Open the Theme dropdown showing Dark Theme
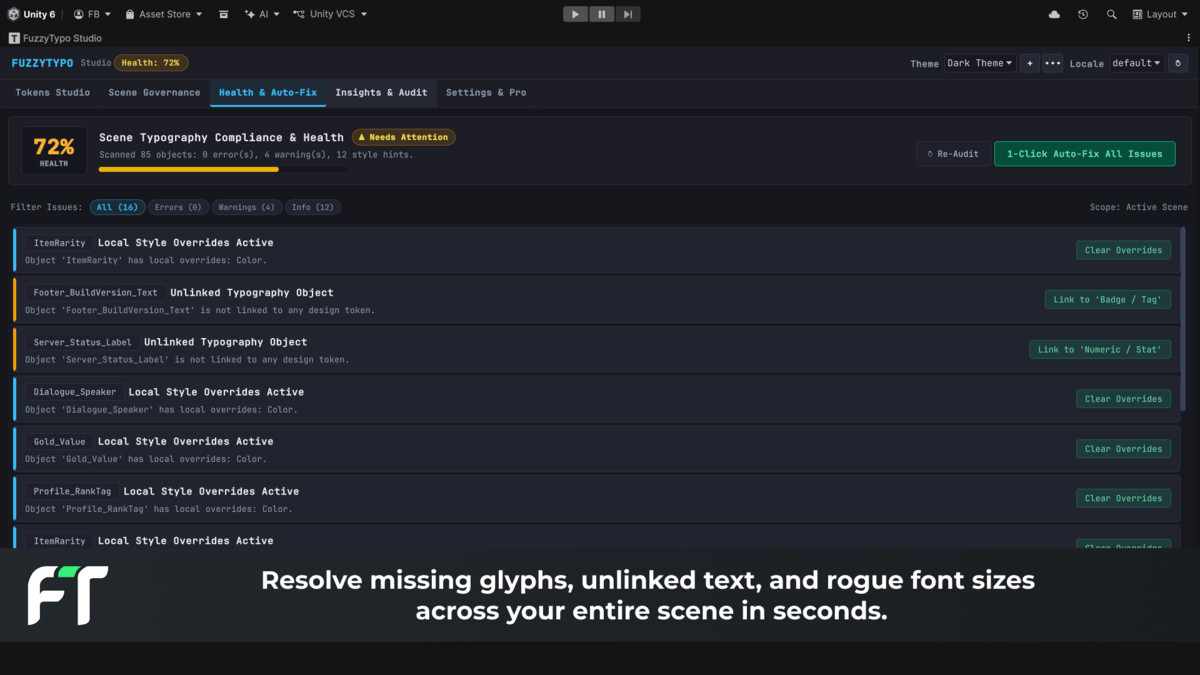 979,63
